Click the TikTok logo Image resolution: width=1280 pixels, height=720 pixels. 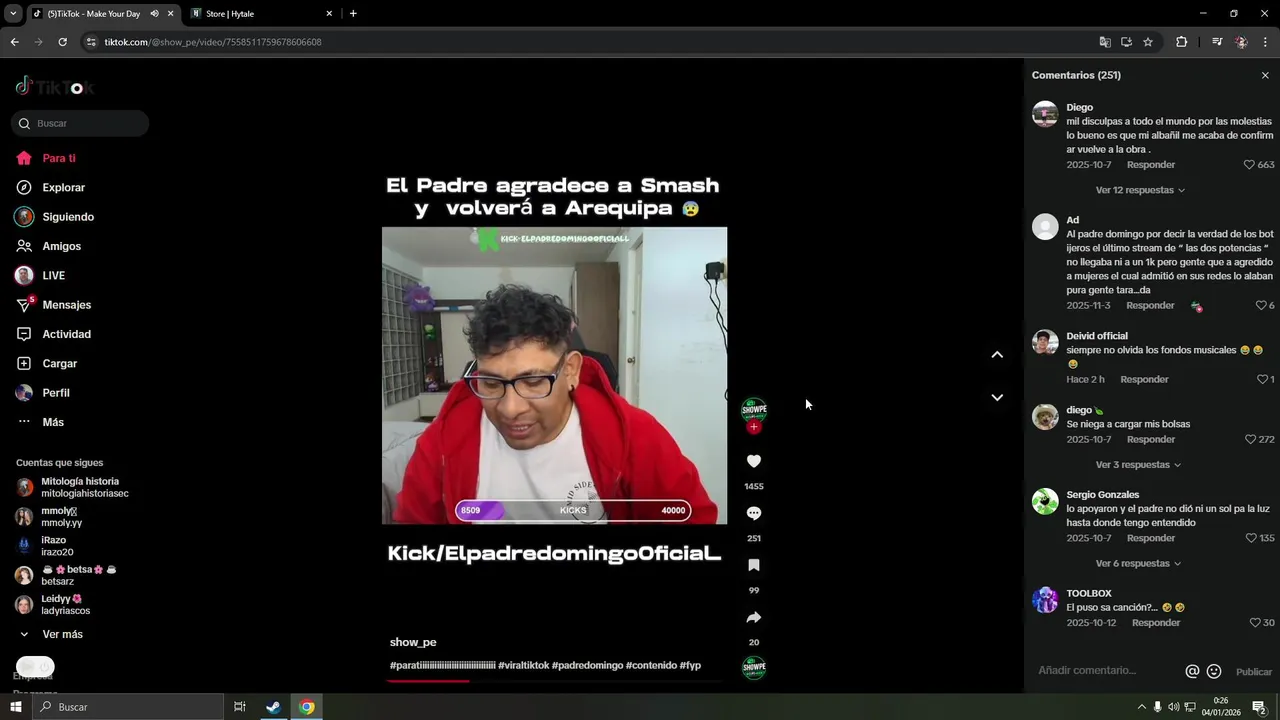[x=54, y=86]
